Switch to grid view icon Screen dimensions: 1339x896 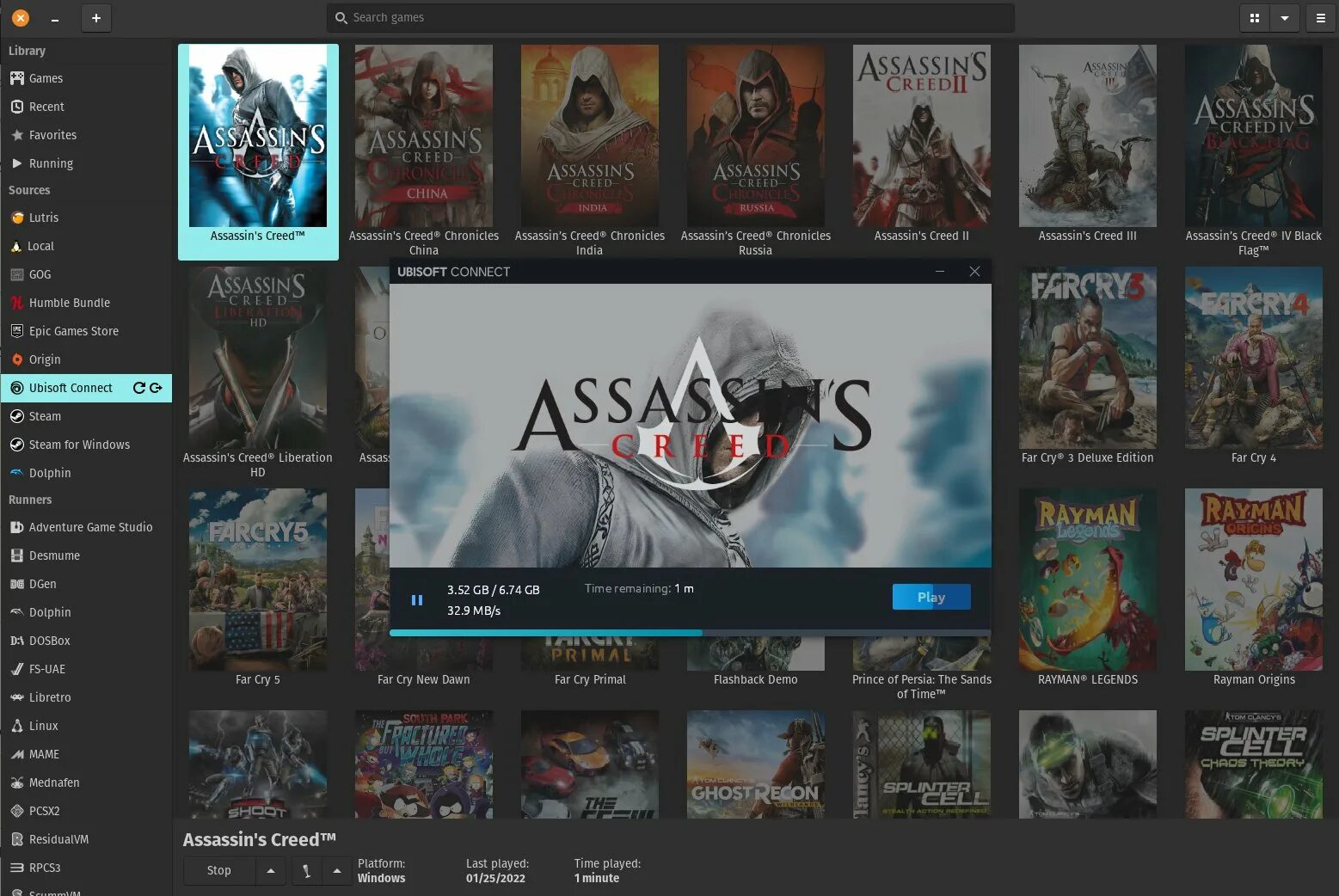pyautogui.click(x=1255, y=18)
